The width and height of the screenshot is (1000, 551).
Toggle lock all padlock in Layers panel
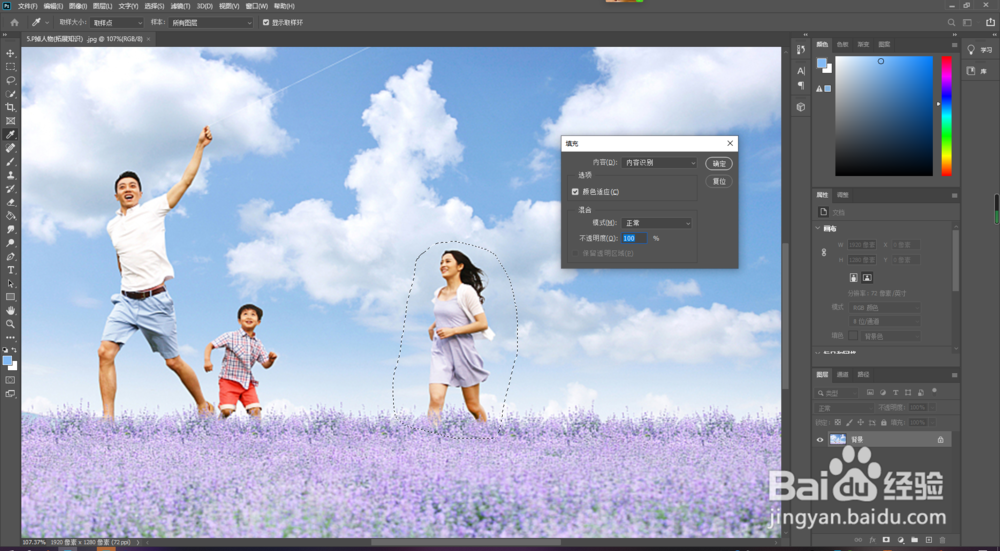tap(883, 422)
